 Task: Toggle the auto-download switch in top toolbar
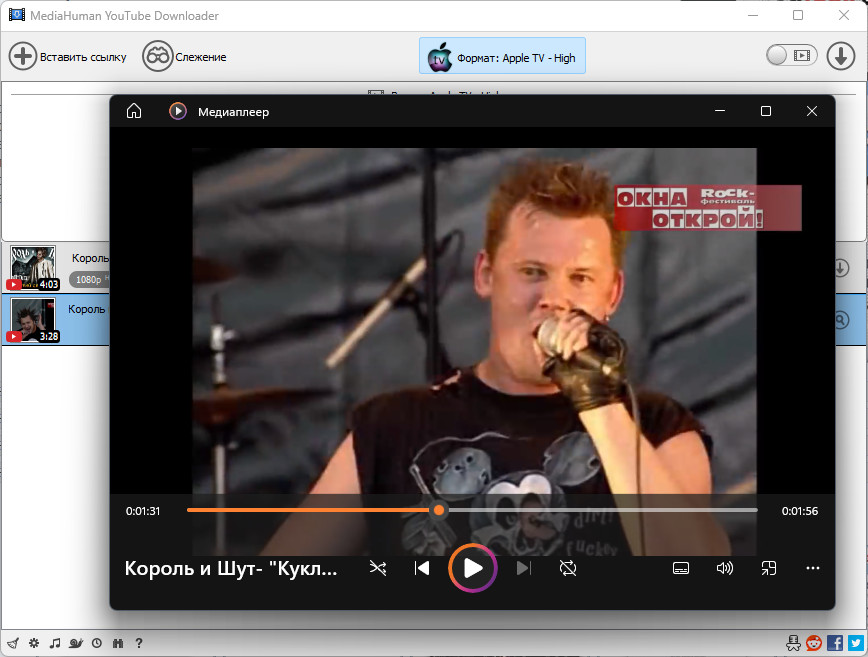tap(792, 55)
